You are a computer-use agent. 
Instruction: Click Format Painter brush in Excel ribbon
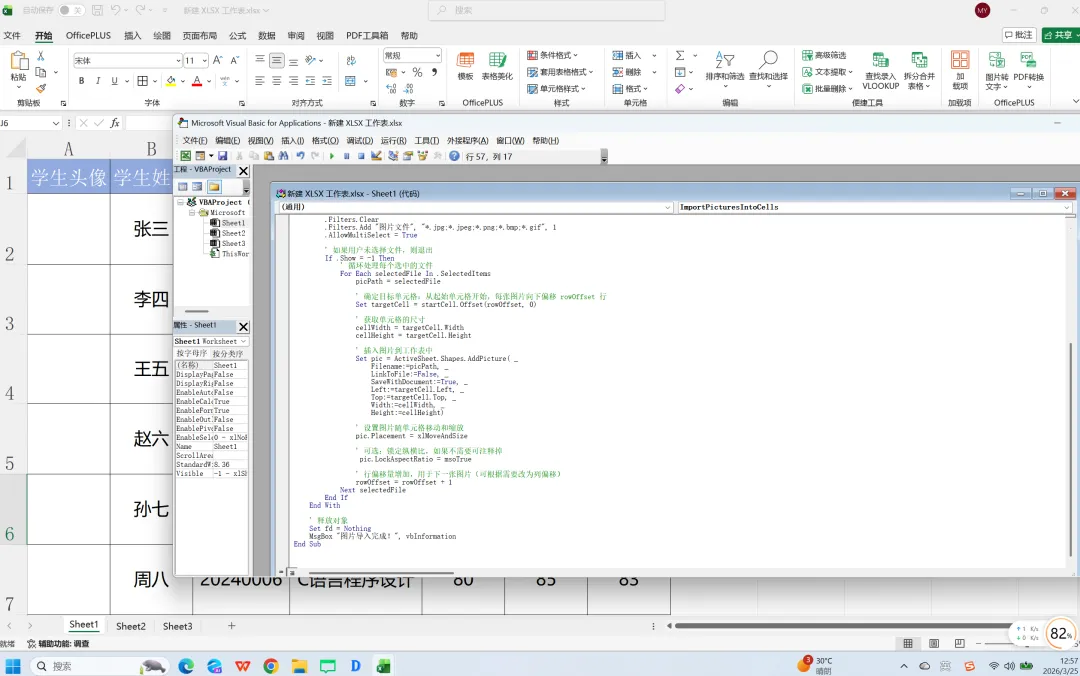[x=41, y=89]
